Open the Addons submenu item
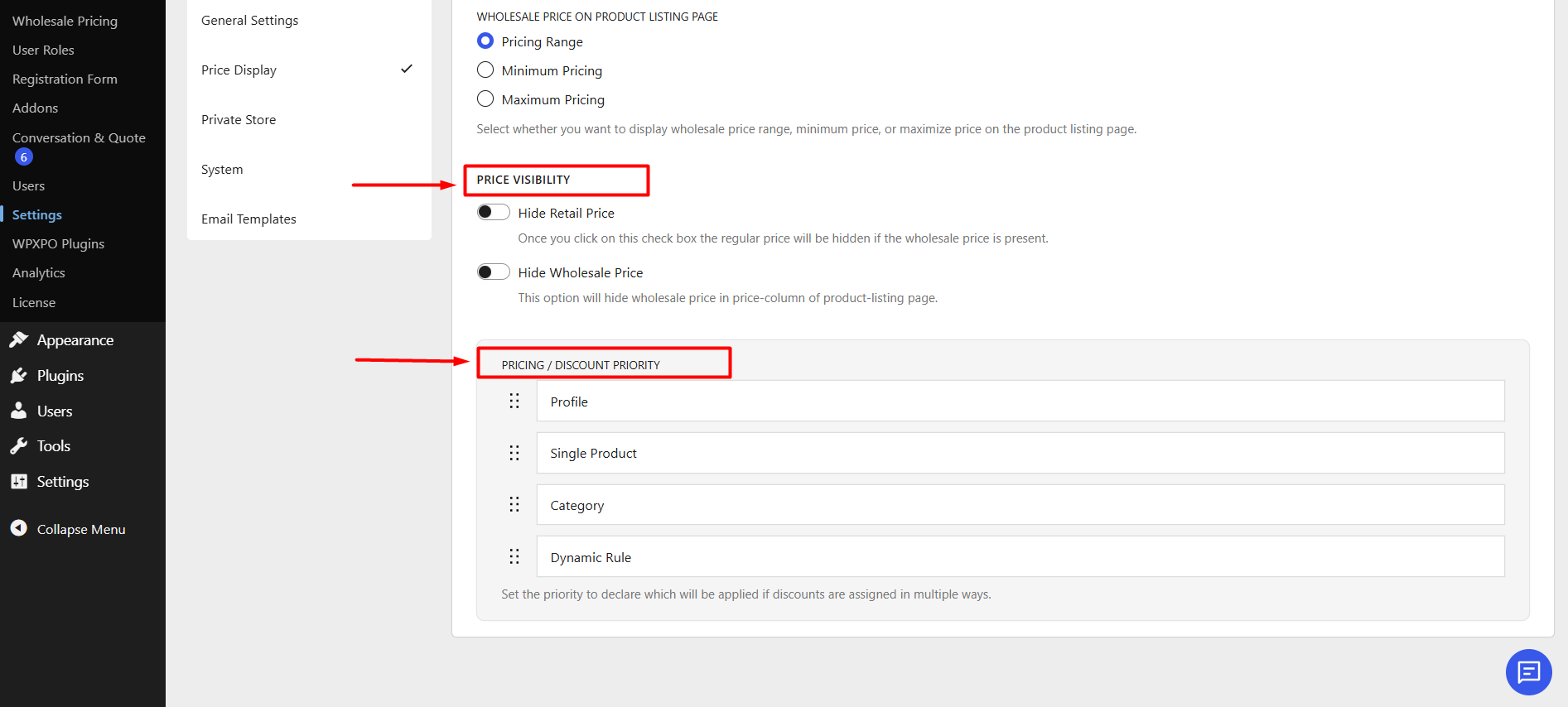Viewport: 1568px width, 707px height. [35, 108]
